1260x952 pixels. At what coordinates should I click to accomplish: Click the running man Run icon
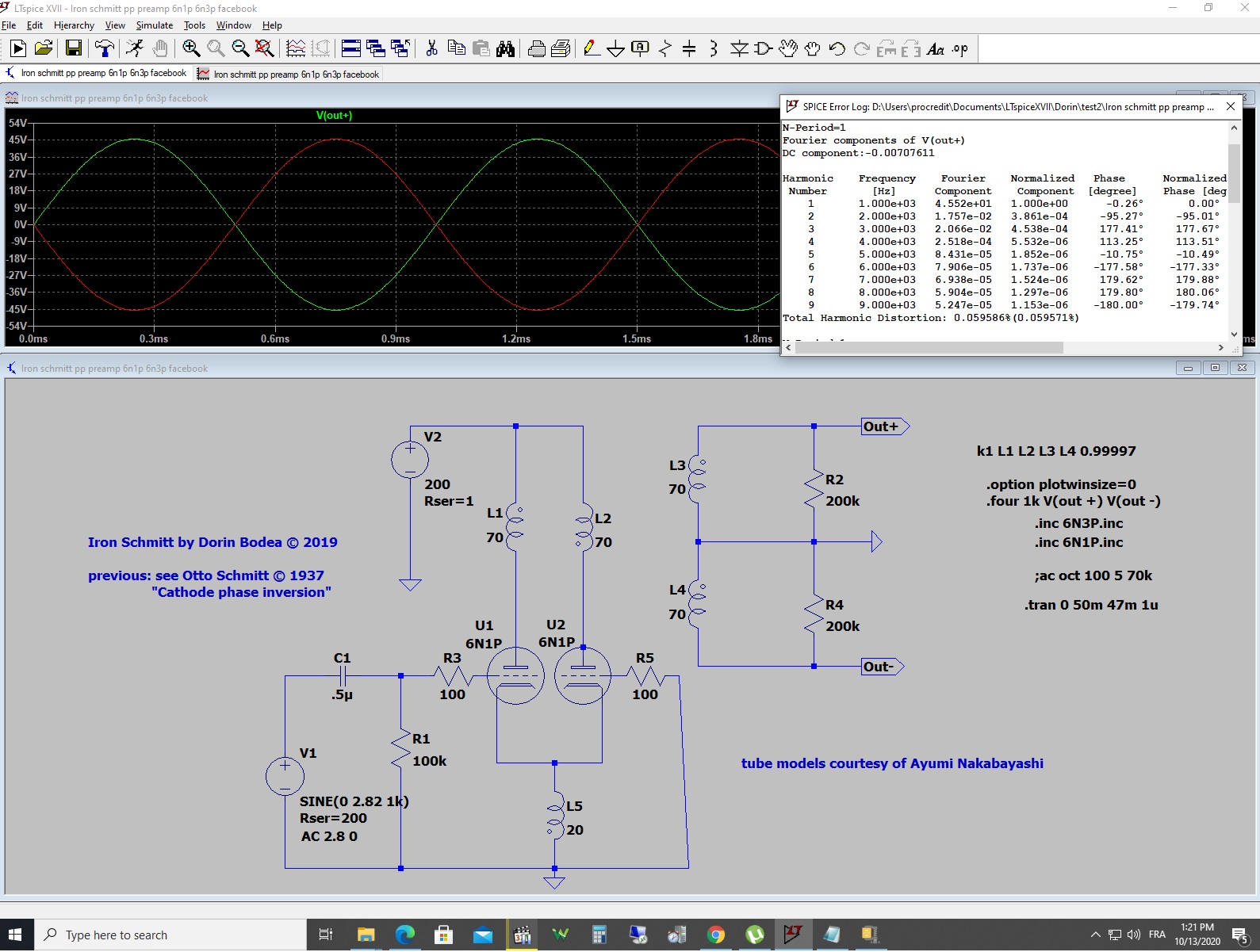(135, 49)
